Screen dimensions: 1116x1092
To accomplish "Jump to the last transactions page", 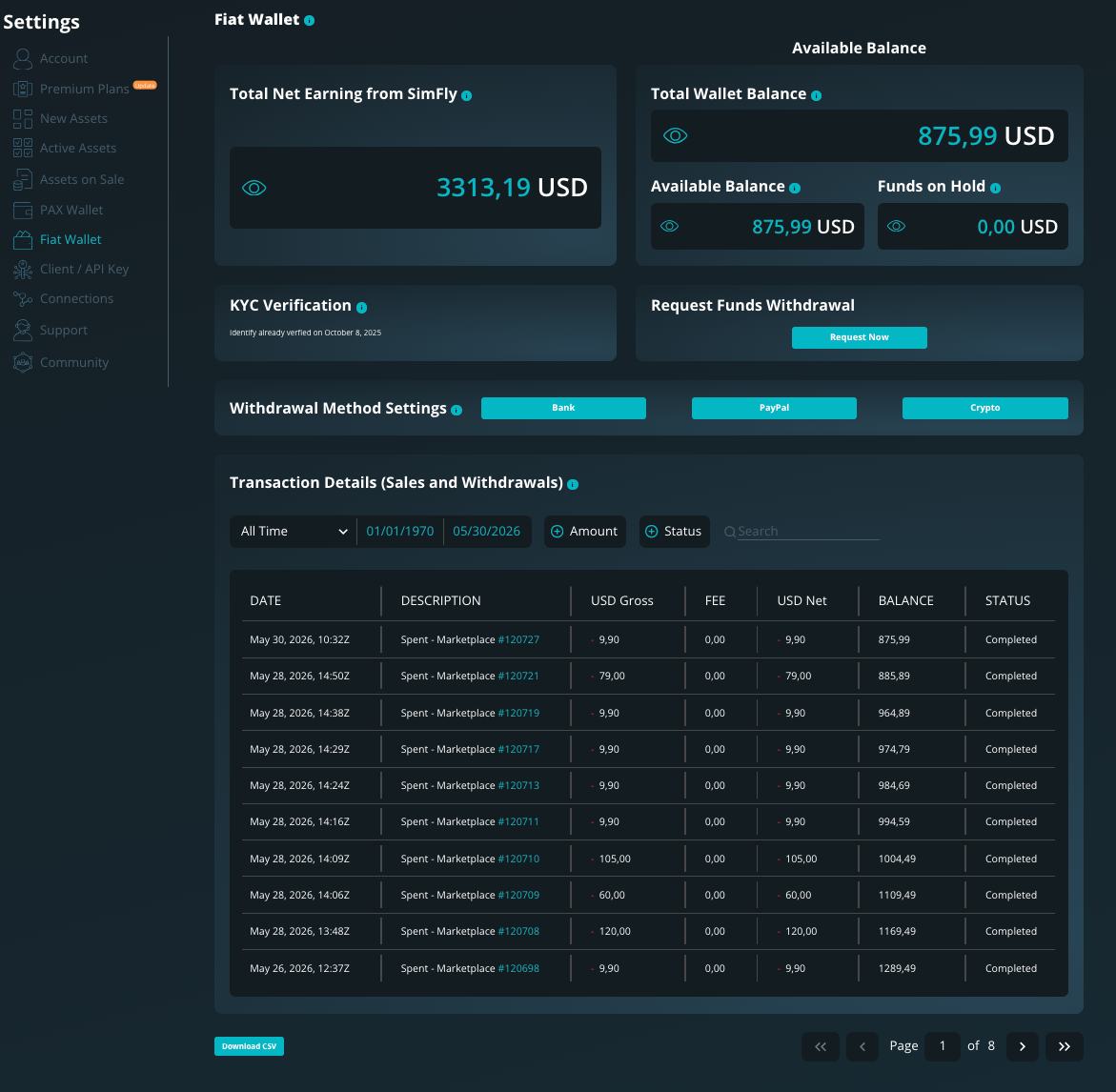I will click(1064, 1046).
